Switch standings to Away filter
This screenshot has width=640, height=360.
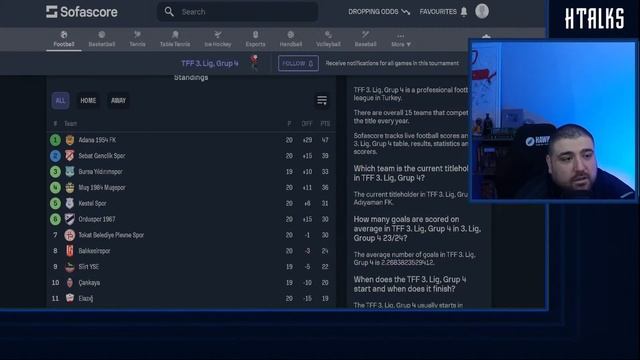point(118,100)
